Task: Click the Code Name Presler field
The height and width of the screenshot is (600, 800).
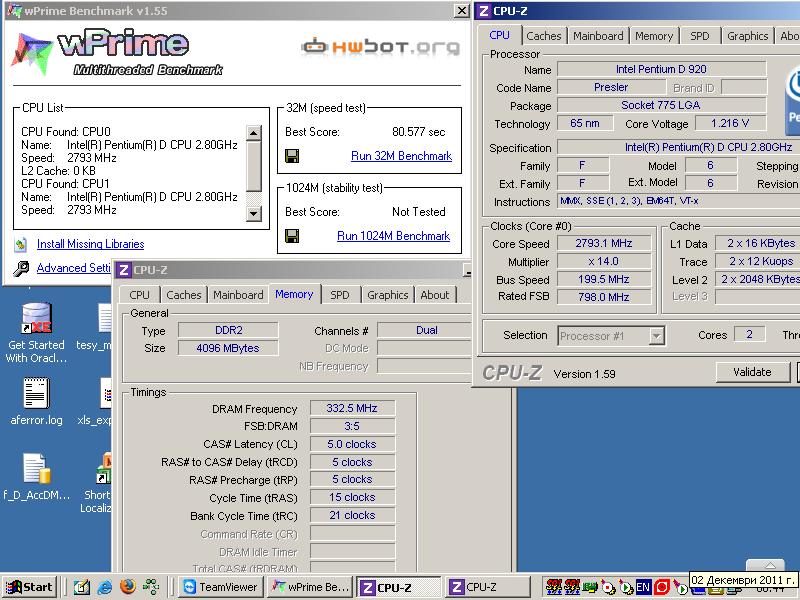Action: pyautogui.click(x=611, y=87)
